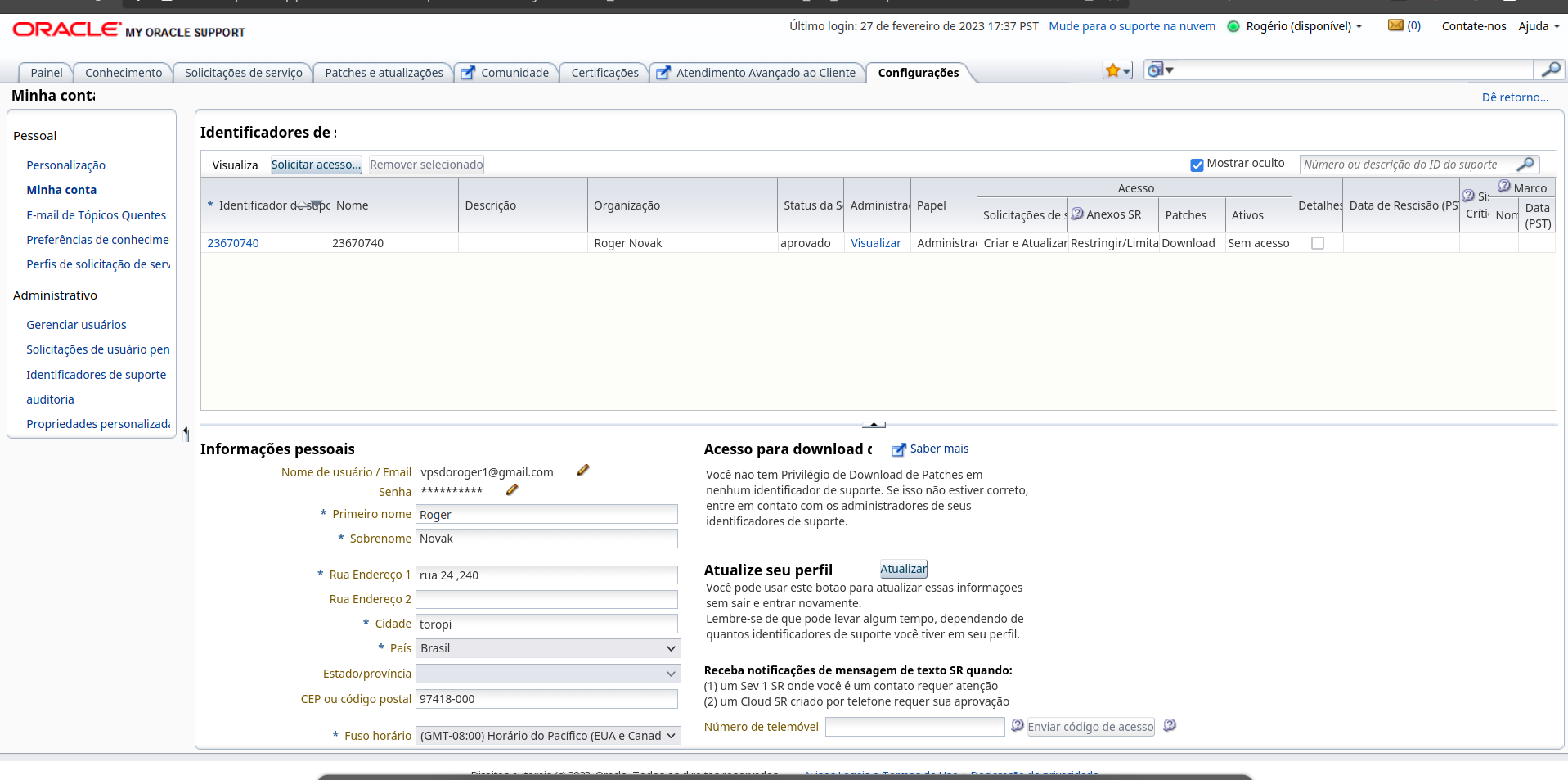The height and width of the screenshot is (780, 1568).
Task: Open the auditoria sidebar link
Action: [x=50, y=399]
